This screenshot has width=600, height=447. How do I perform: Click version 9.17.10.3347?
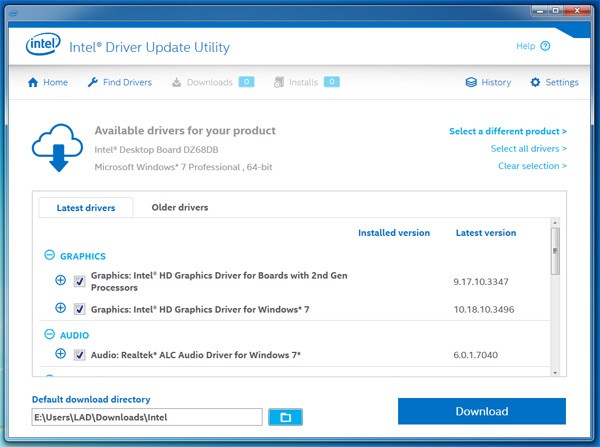pyautogui.click(x=481, y=282)
